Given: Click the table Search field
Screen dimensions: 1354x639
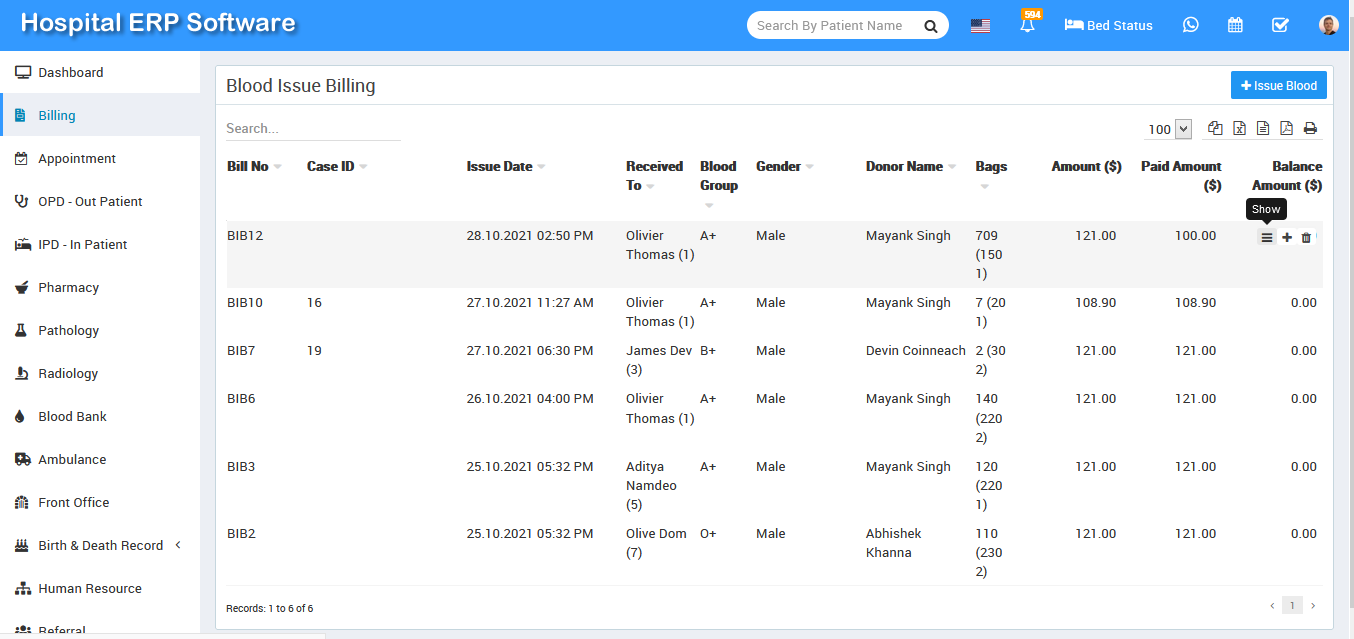Looking at the screenshot, I should pos(313,129).
